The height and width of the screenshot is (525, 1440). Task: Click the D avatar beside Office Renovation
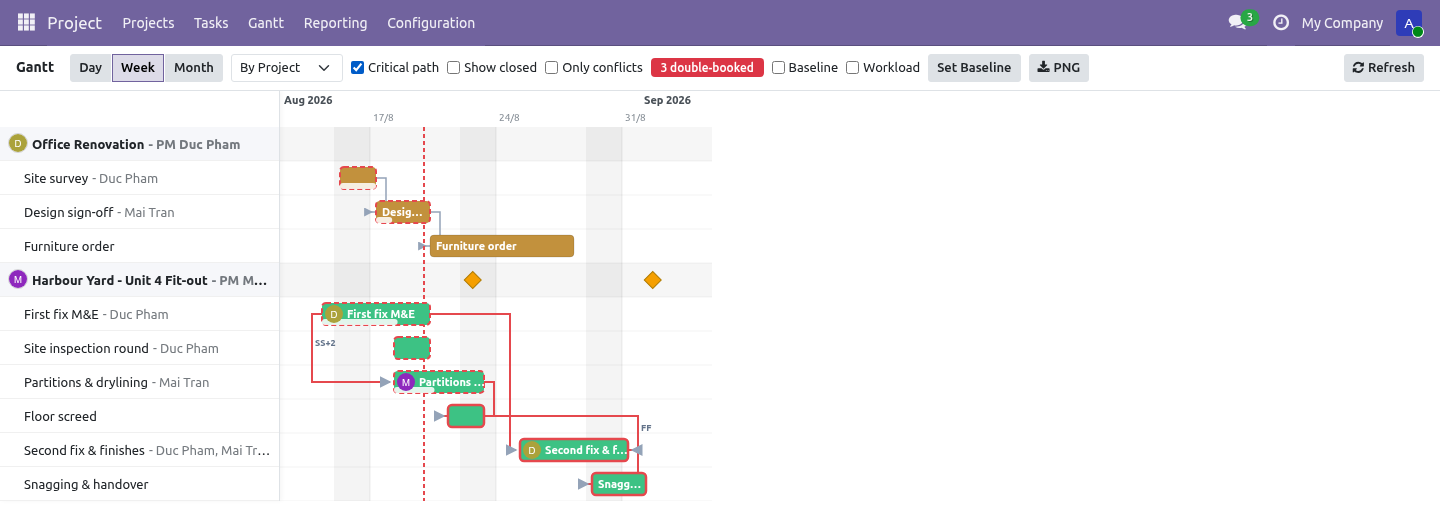point(17,143)
